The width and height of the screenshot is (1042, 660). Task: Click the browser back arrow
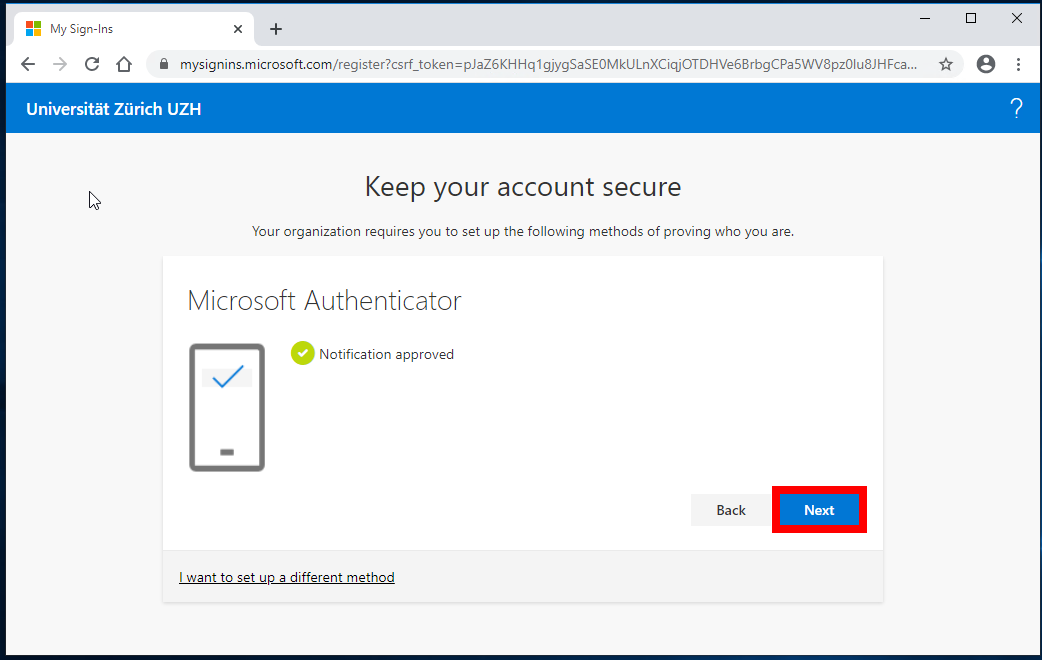coord(28,64)
